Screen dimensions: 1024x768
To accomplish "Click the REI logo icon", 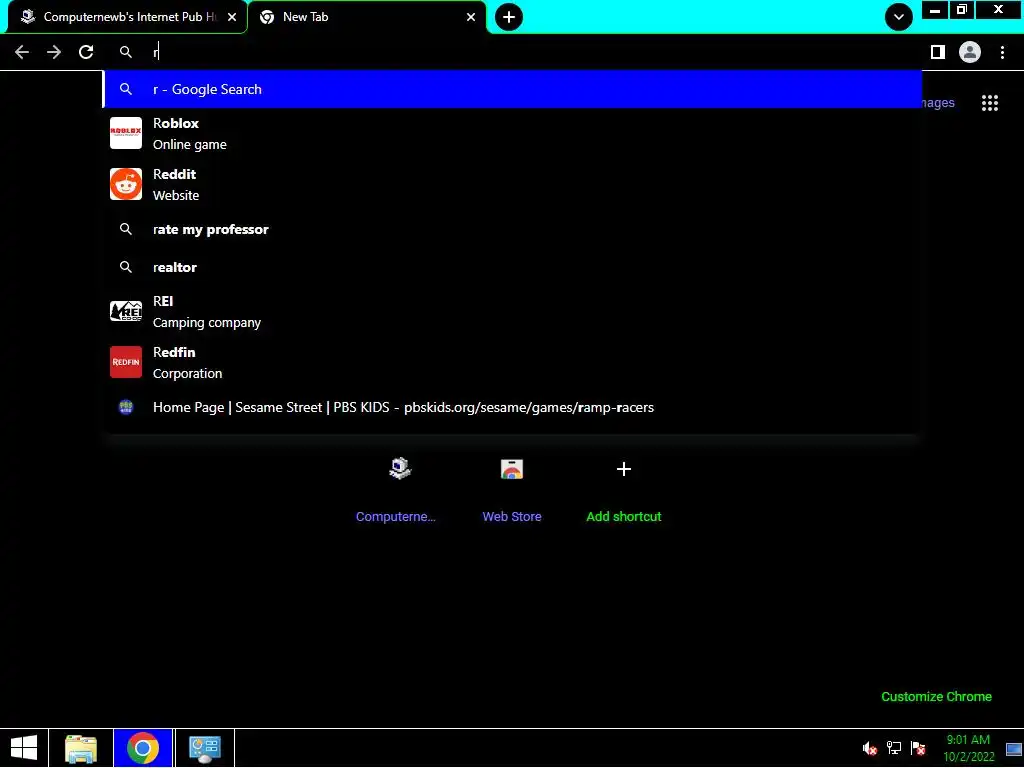I will (x=126, y=312).
